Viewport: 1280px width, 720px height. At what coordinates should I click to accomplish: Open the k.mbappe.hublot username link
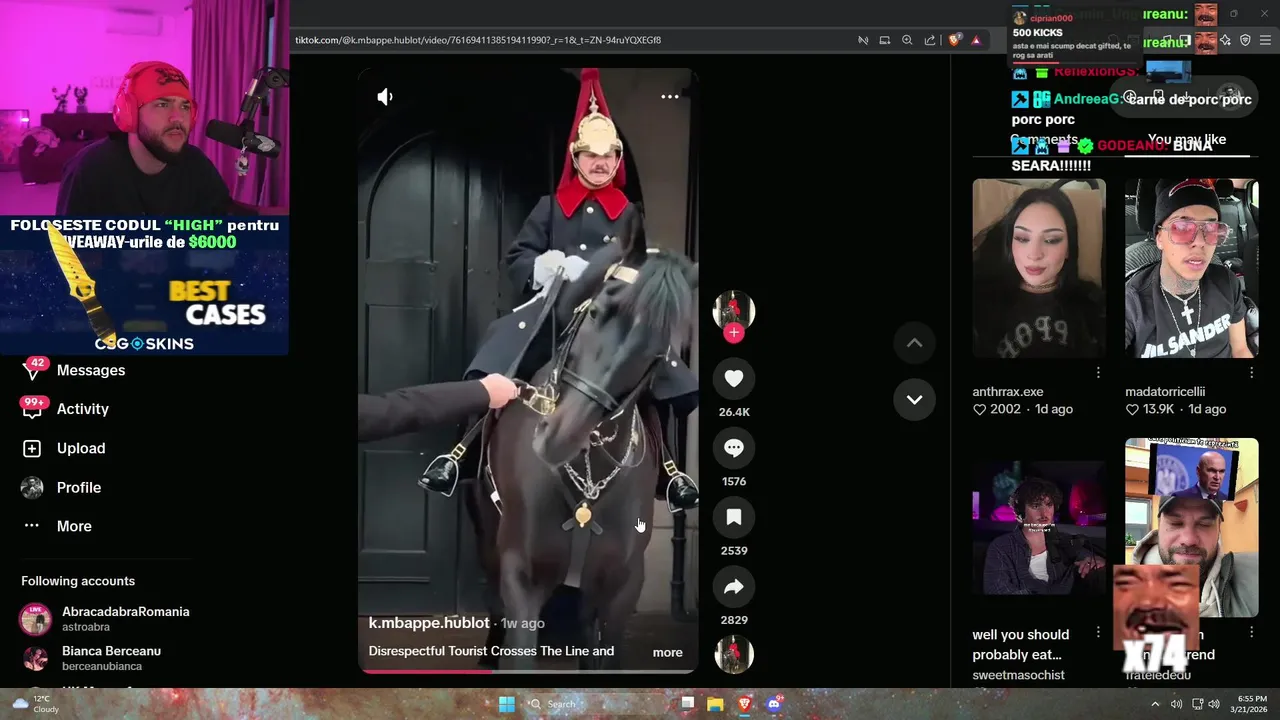(429, 623)
